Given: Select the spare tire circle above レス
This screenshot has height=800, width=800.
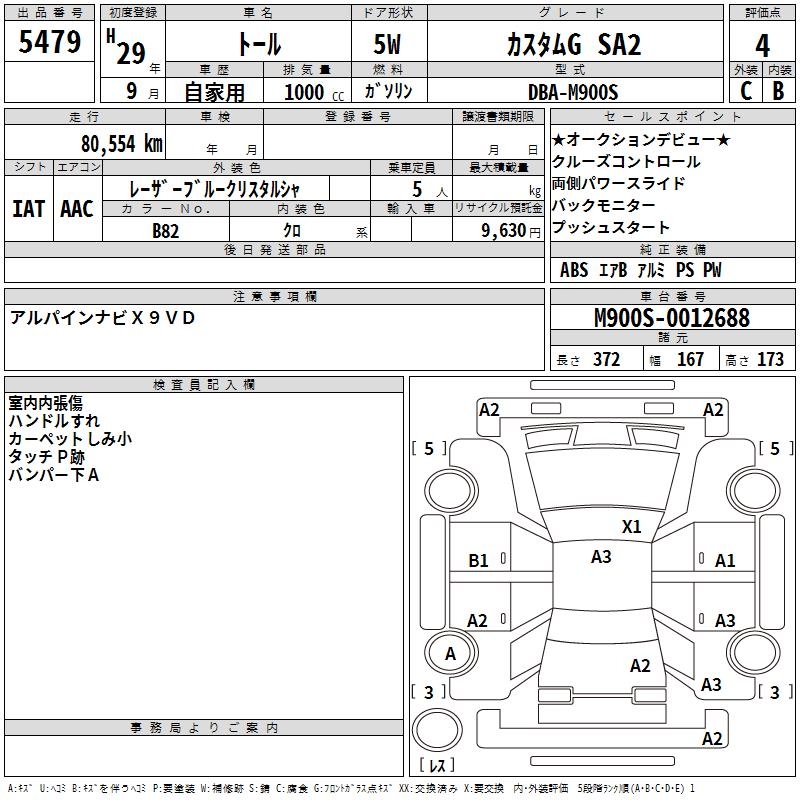Looking at the screenshot, I should coord(437,730).
